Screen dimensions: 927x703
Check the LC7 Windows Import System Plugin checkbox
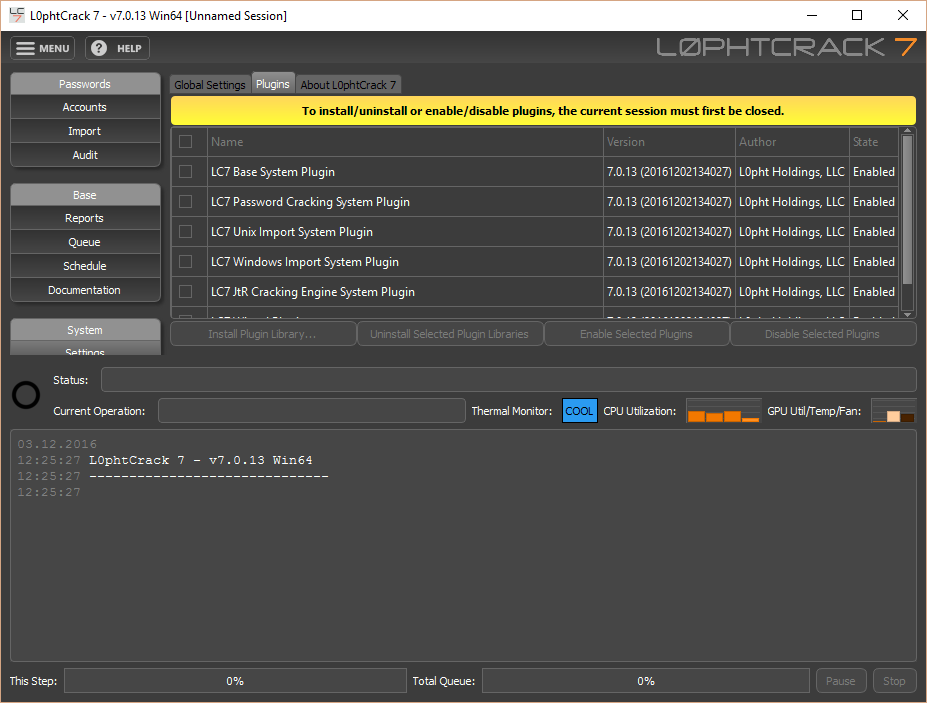pyautogui.click(x=186, y=261)
